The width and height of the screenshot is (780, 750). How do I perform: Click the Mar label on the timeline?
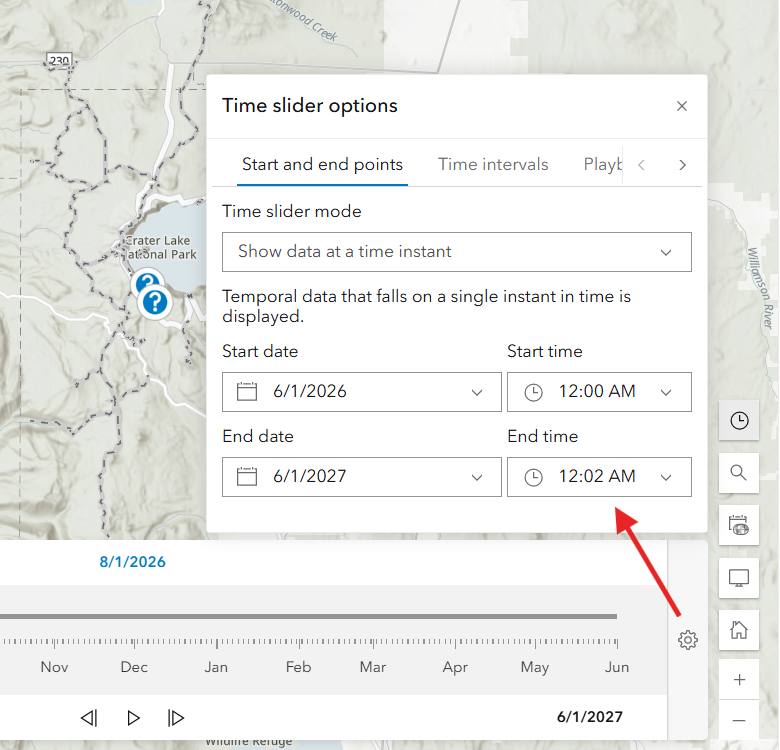point(373,667)
